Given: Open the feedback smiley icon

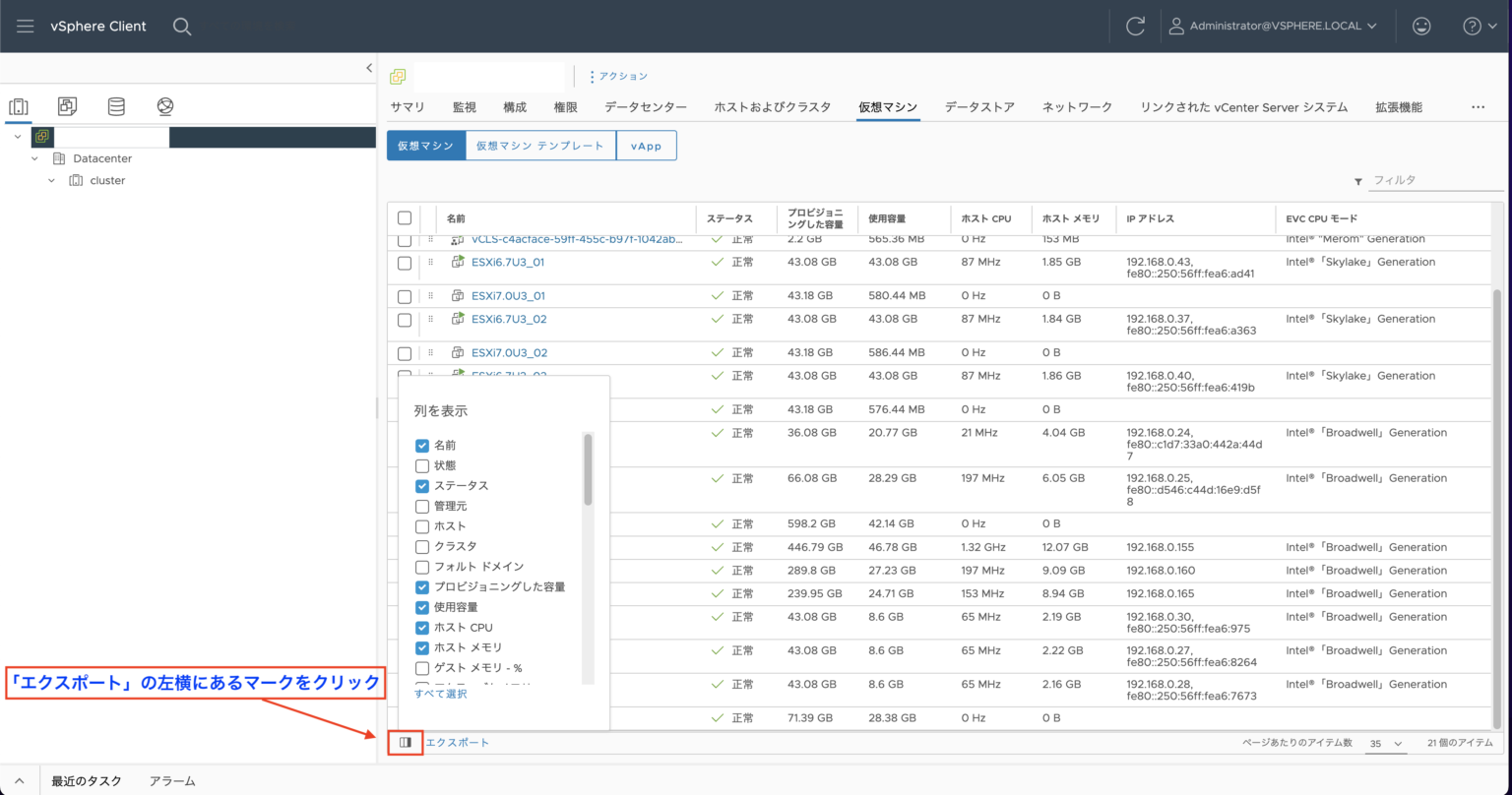Looking at the screenshot, I should tap(1421, 26).
